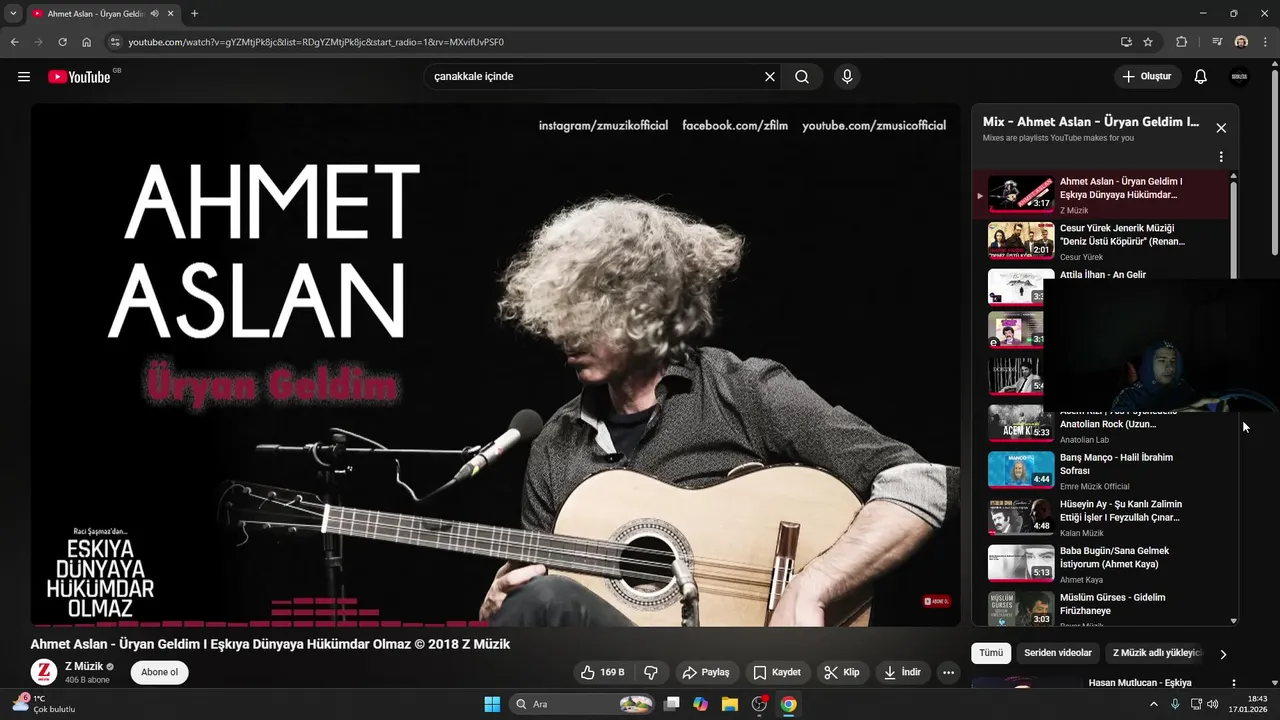Click the video player area to pause

click(x=495, y=365)
